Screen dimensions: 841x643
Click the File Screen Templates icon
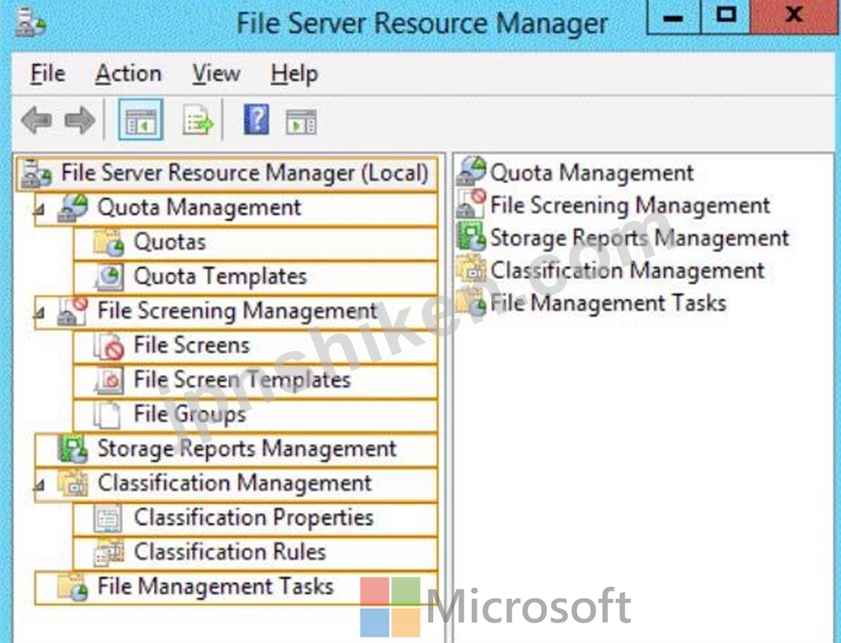coord(109,380)
